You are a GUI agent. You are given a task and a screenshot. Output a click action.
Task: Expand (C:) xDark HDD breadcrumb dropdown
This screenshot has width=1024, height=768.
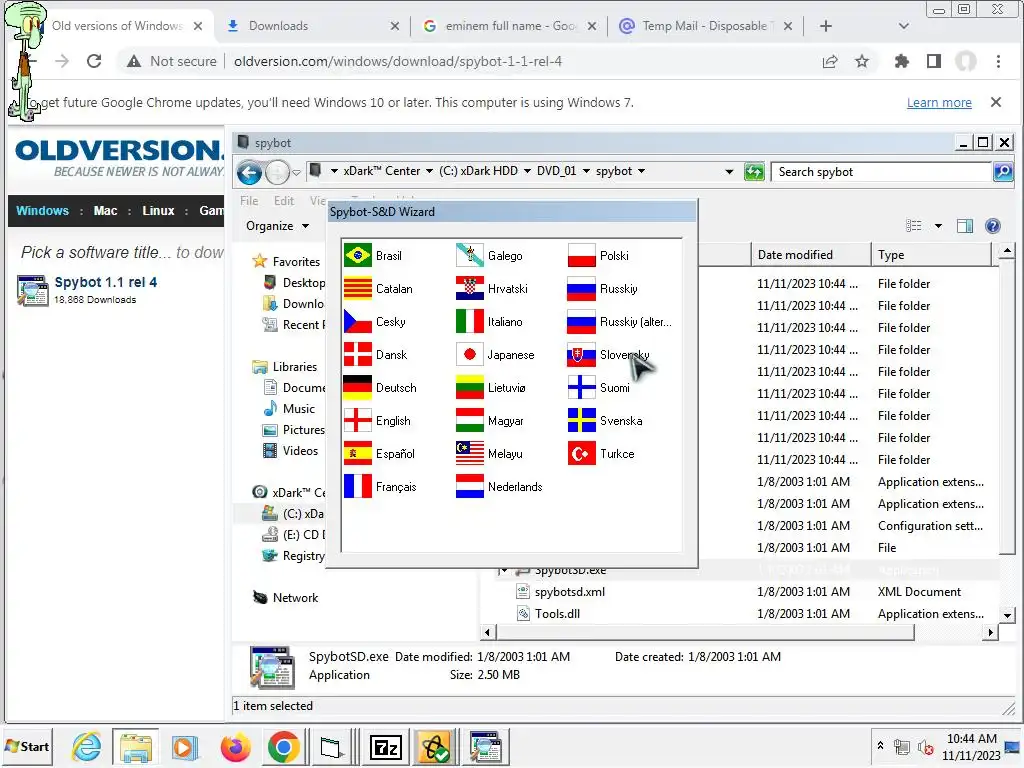coord(527,171)
